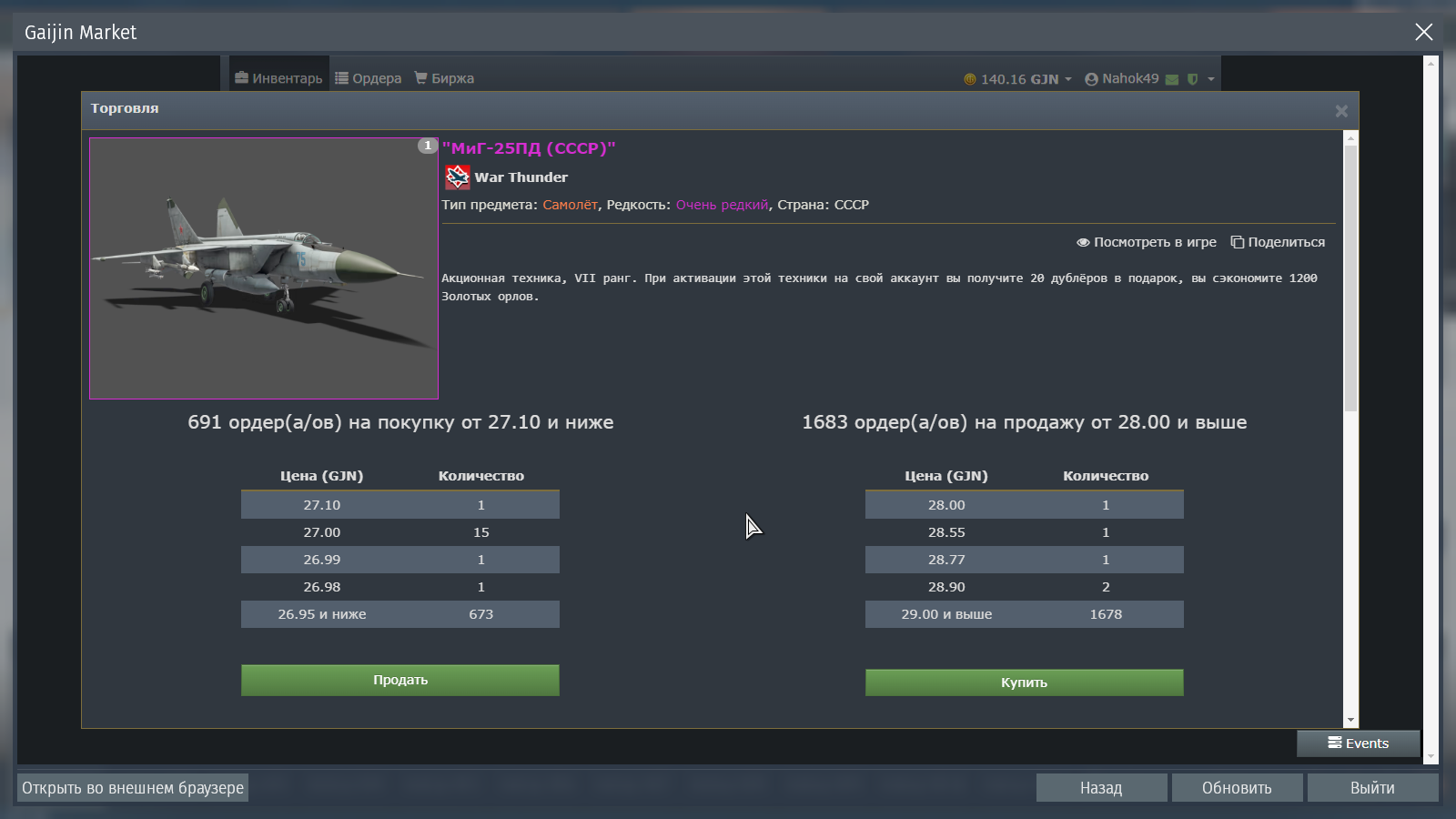Image resolution: width=1456 pixels, height=819 pixels.
Task: Click the eye icon for Посмотреть в игре
Action: pyautogui.click(x=1083, y=242)
